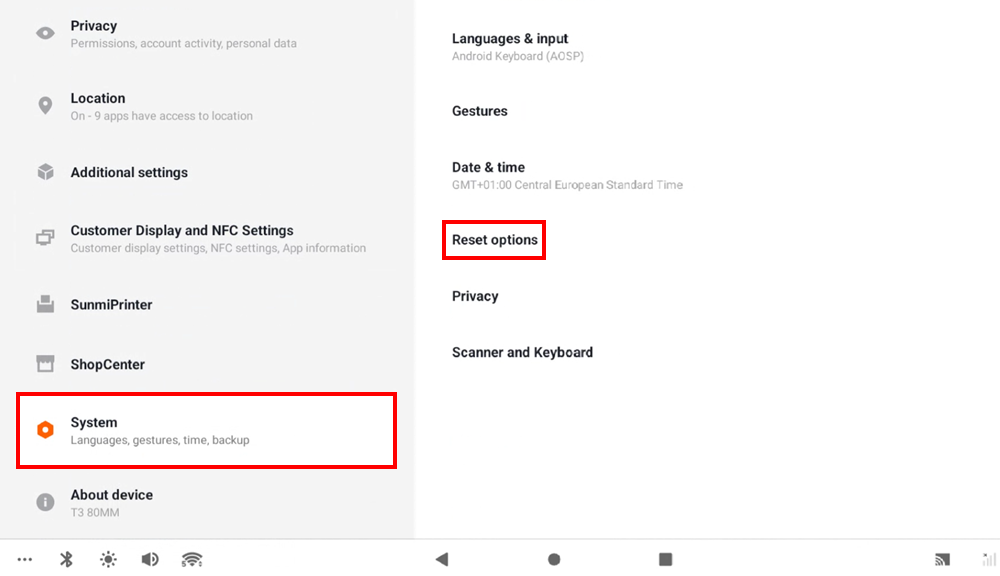Tap Reset options
Viewport: 1000px width, 576px height.
495,240
